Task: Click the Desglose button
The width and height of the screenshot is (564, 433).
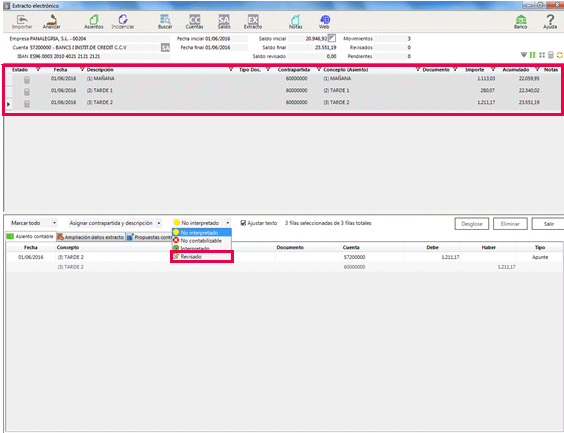Action: (x=472, y=224)
